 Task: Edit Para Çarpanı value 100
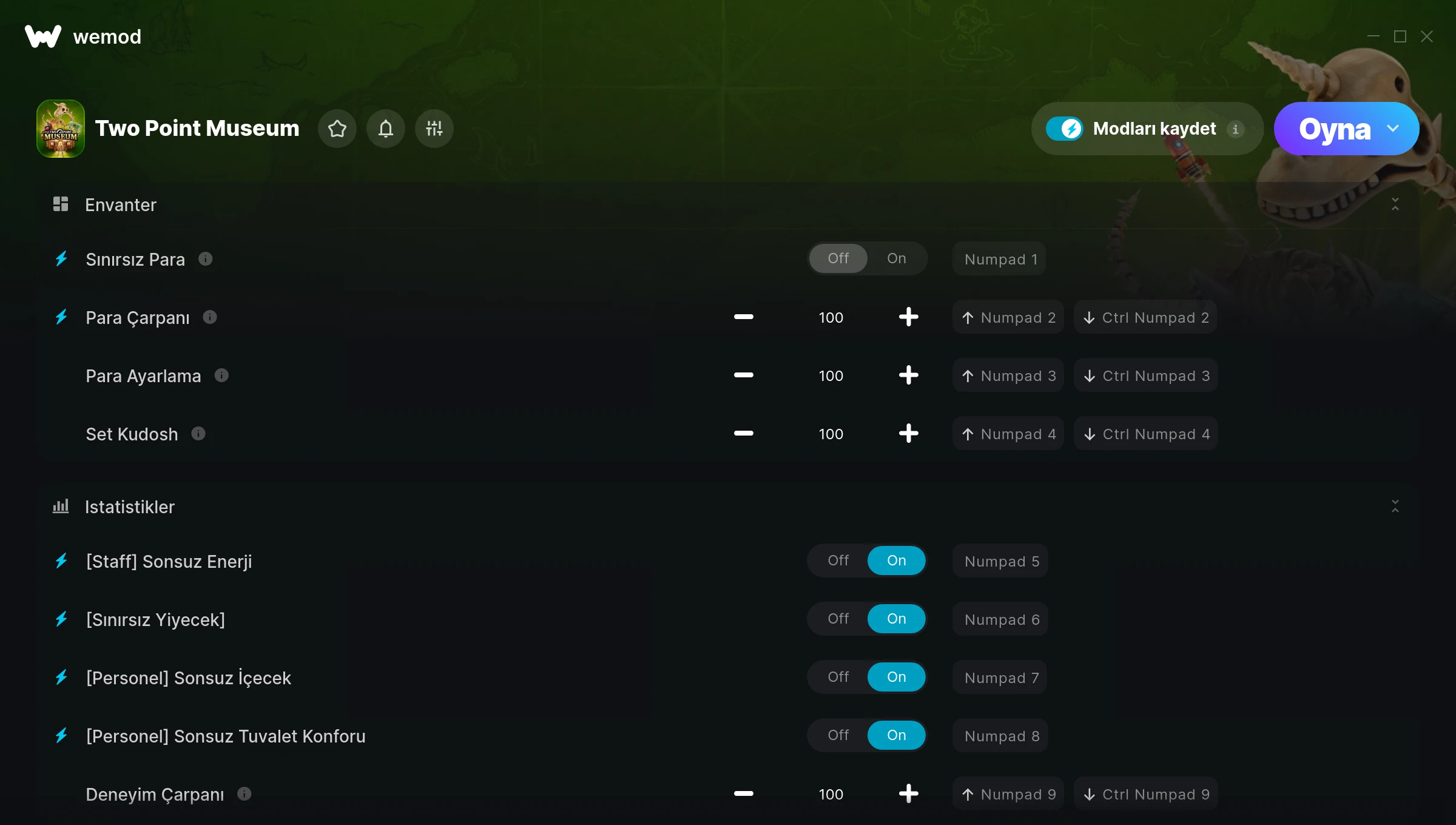(x=831, y=317)
